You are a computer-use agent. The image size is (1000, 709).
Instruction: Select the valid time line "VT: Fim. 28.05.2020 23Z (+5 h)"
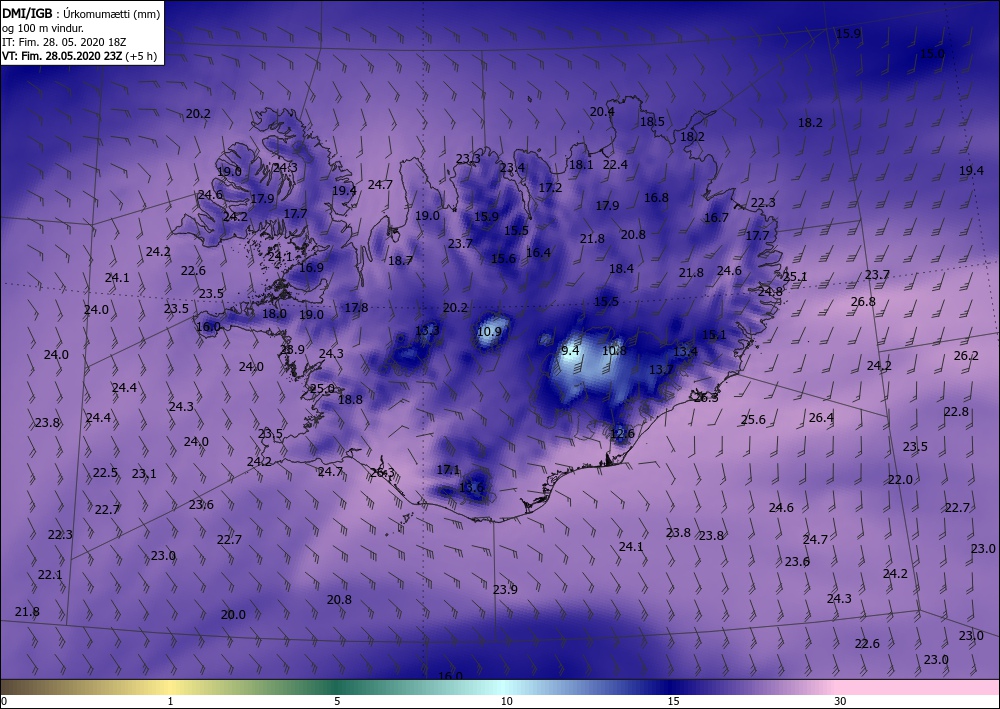79,56
